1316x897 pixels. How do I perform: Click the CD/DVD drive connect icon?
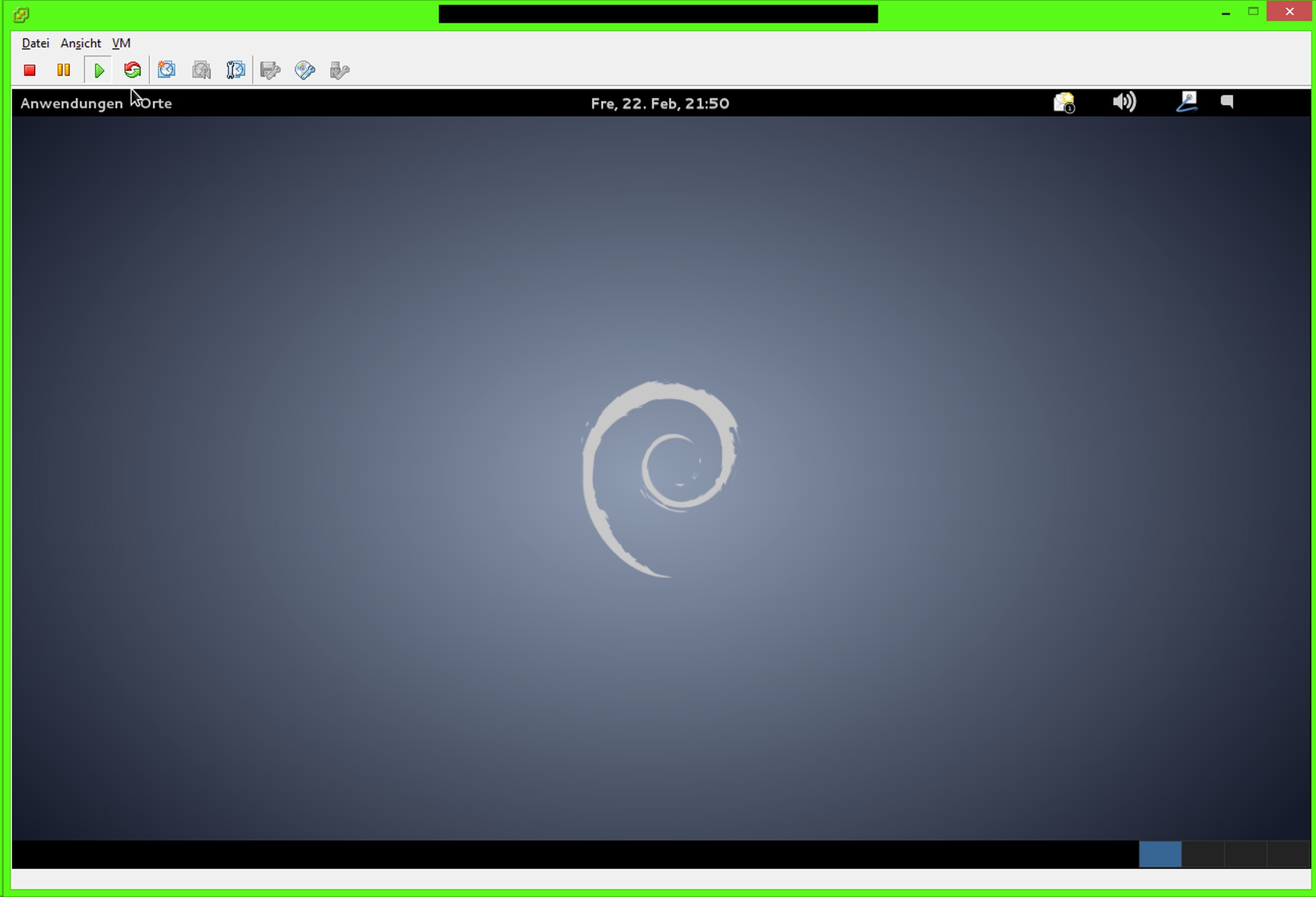[305, 70]
